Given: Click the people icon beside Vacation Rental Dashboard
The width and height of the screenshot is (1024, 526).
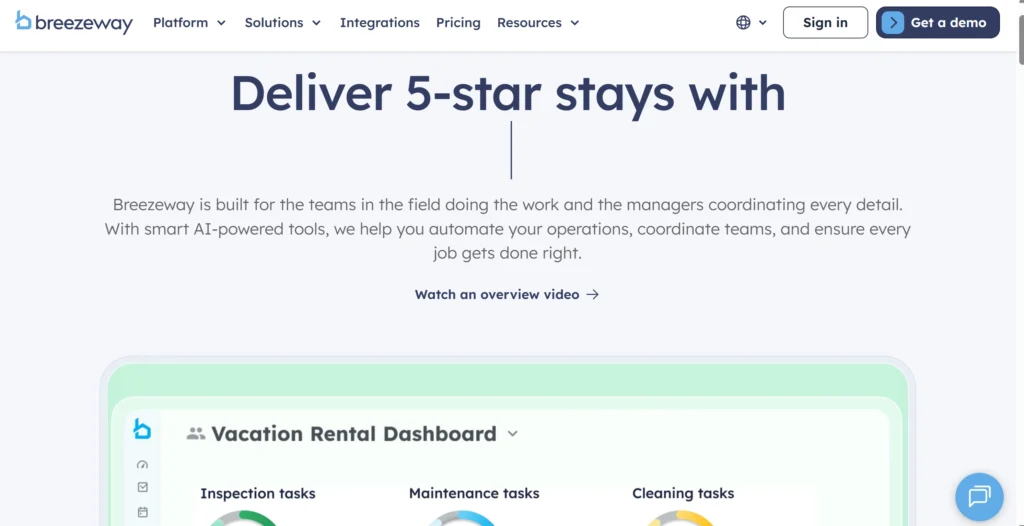Looking at the screenshot, I should pos(196,434).
